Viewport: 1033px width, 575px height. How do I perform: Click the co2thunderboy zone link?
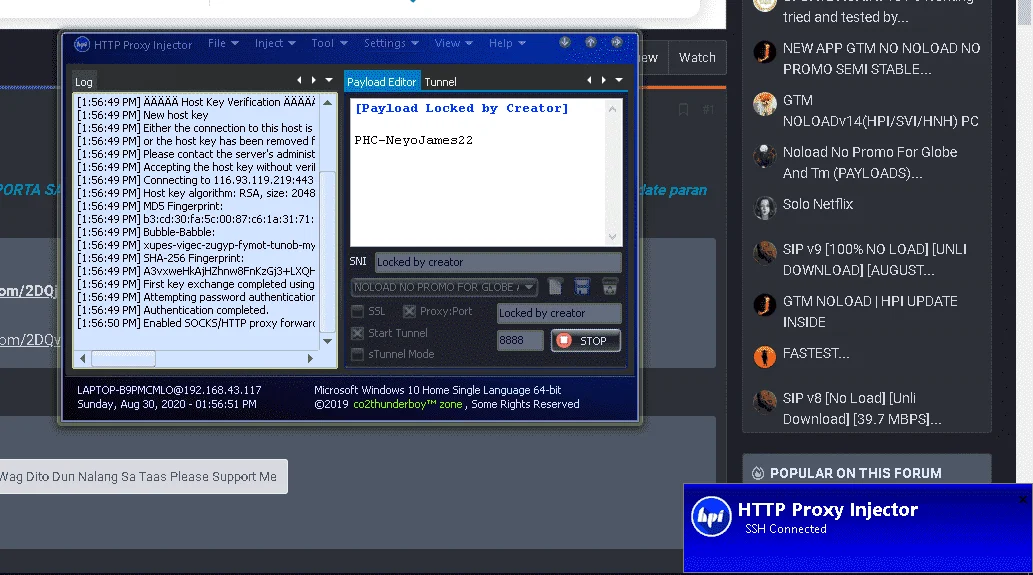click(408, 404)
